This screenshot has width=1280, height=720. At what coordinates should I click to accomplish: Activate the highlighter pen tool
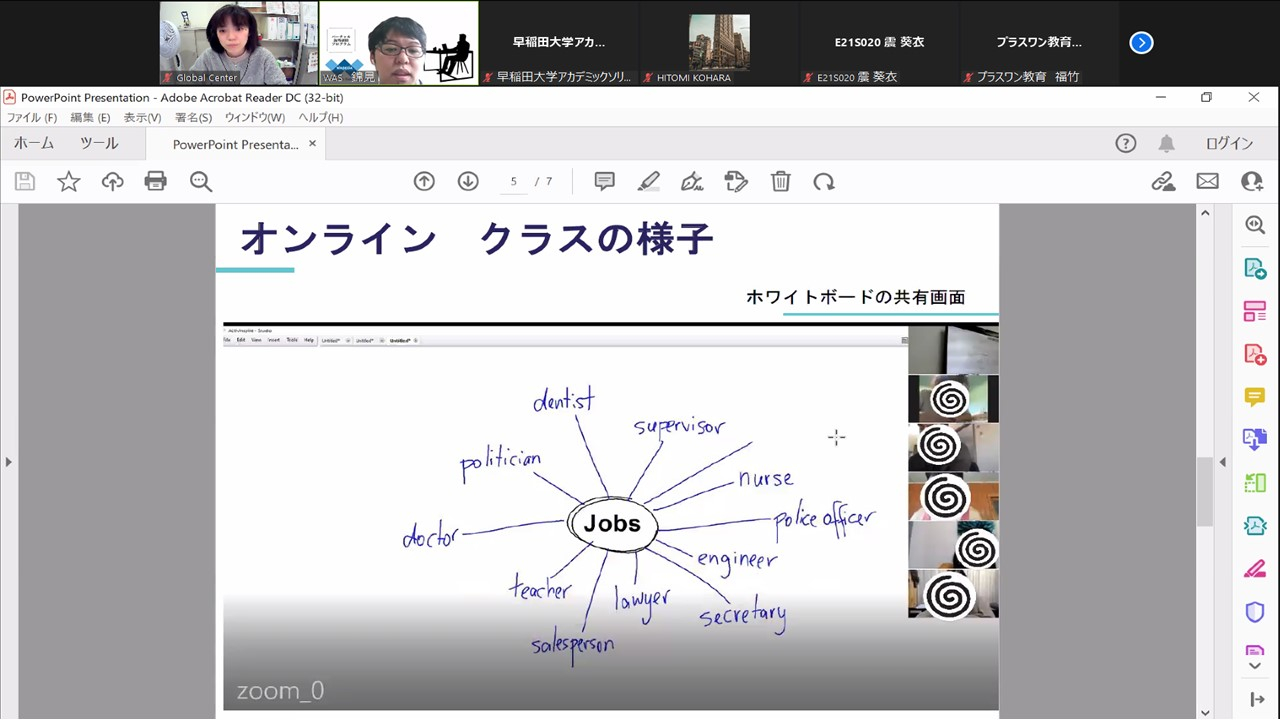(648, 181)
